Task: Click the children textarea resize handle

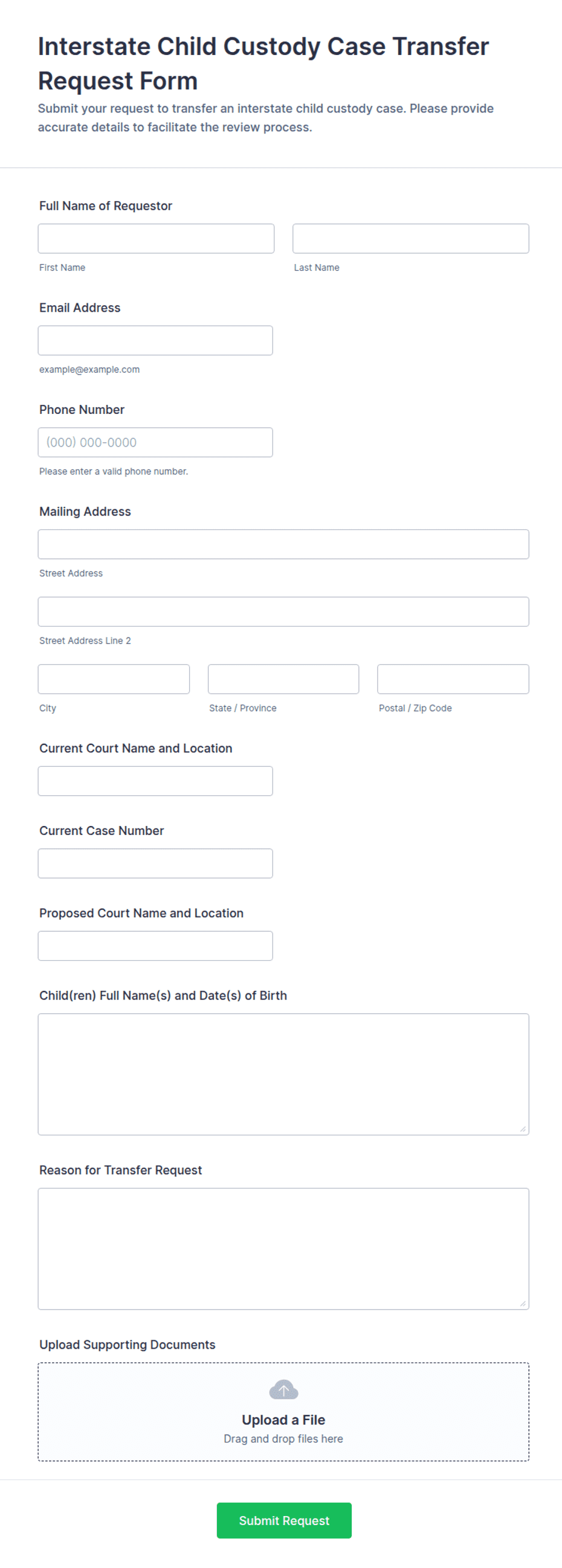Action: pyautogui.click(x=523, y=1129)
